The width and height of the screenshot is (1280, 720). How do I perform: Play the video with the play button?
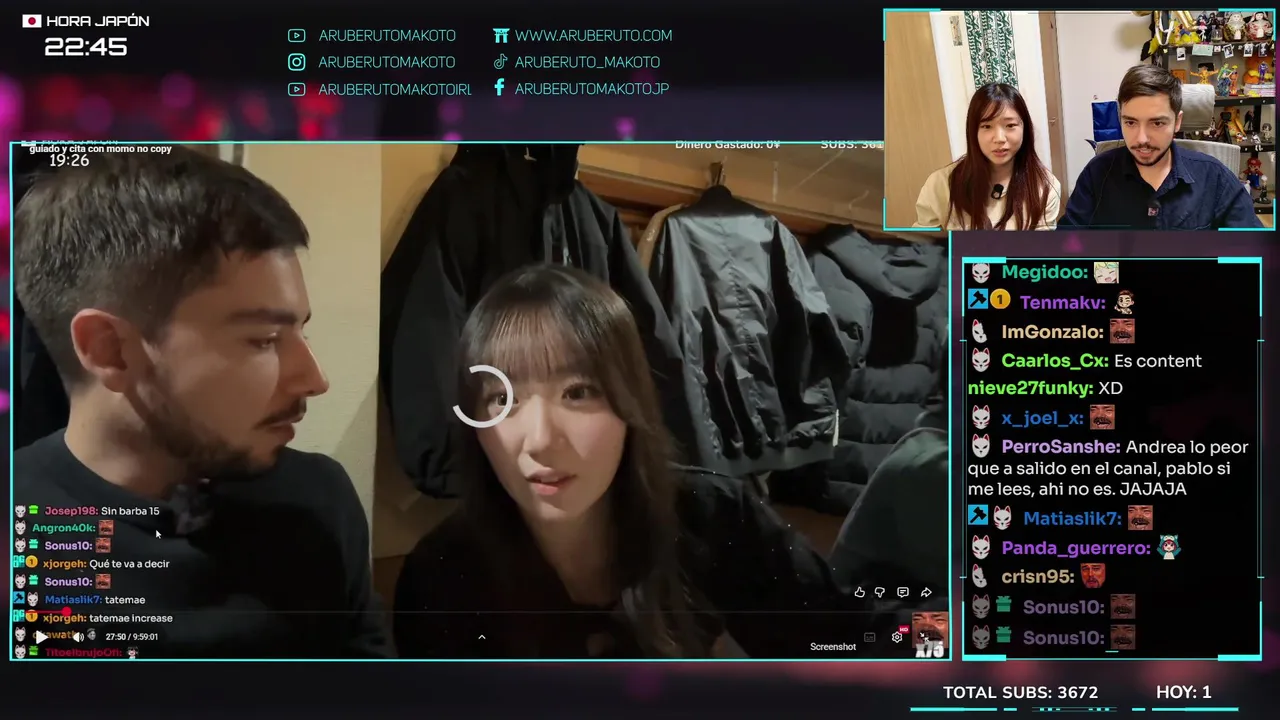pos(40,637)
